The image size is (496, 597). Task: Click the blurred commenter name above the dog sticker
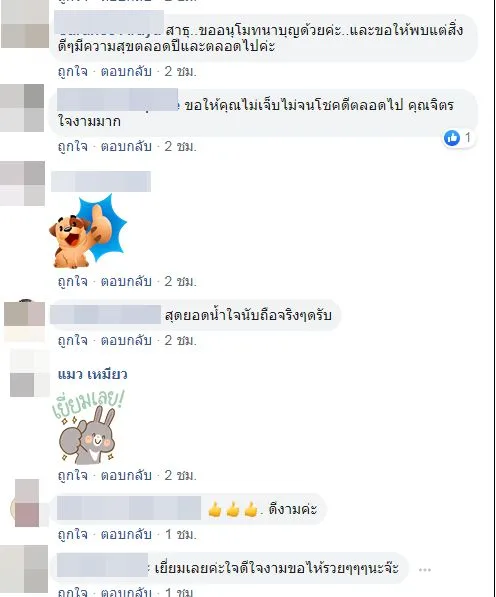click(x=101, y=182)
